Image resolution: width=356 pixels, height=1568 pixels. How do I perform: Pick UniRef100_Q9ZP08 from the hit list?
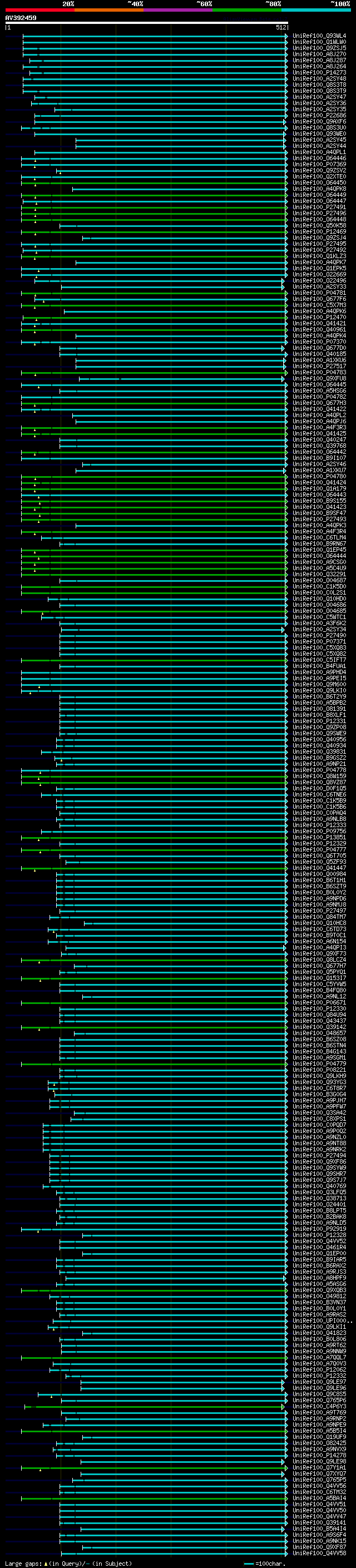point(319,727)
